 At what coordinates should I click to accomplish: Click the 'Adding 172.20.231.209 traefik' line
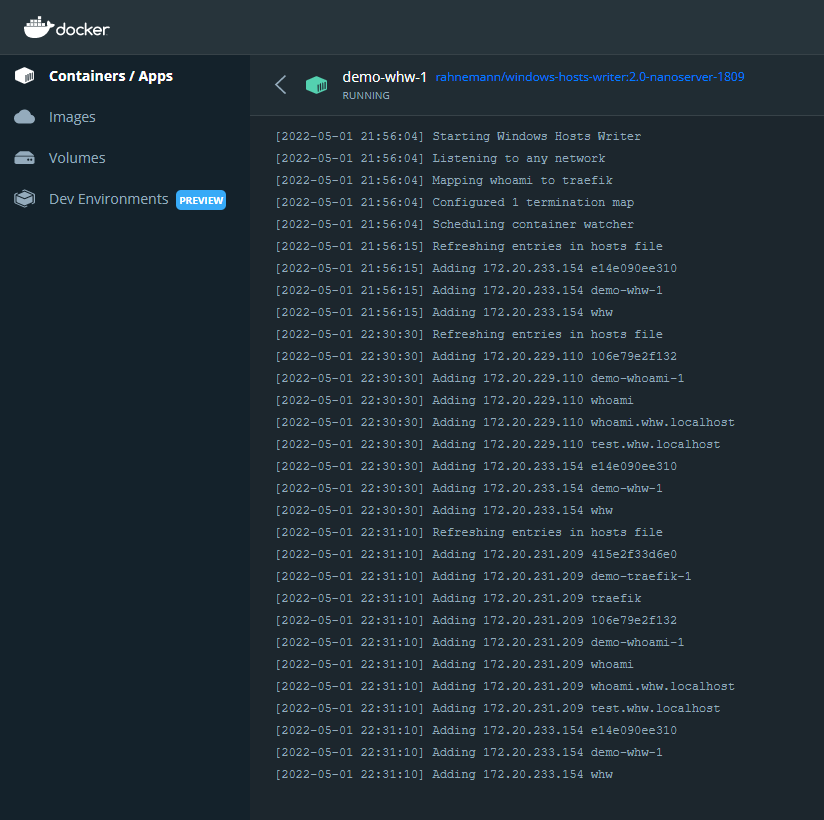(458, 599)
